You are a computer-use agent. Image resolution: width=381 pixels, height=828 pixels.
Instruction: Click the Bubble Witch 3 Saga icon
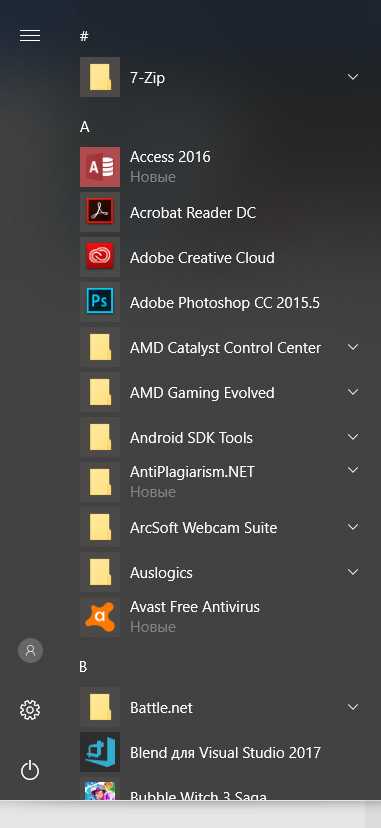pyautogui.click(x=100, y=789)
